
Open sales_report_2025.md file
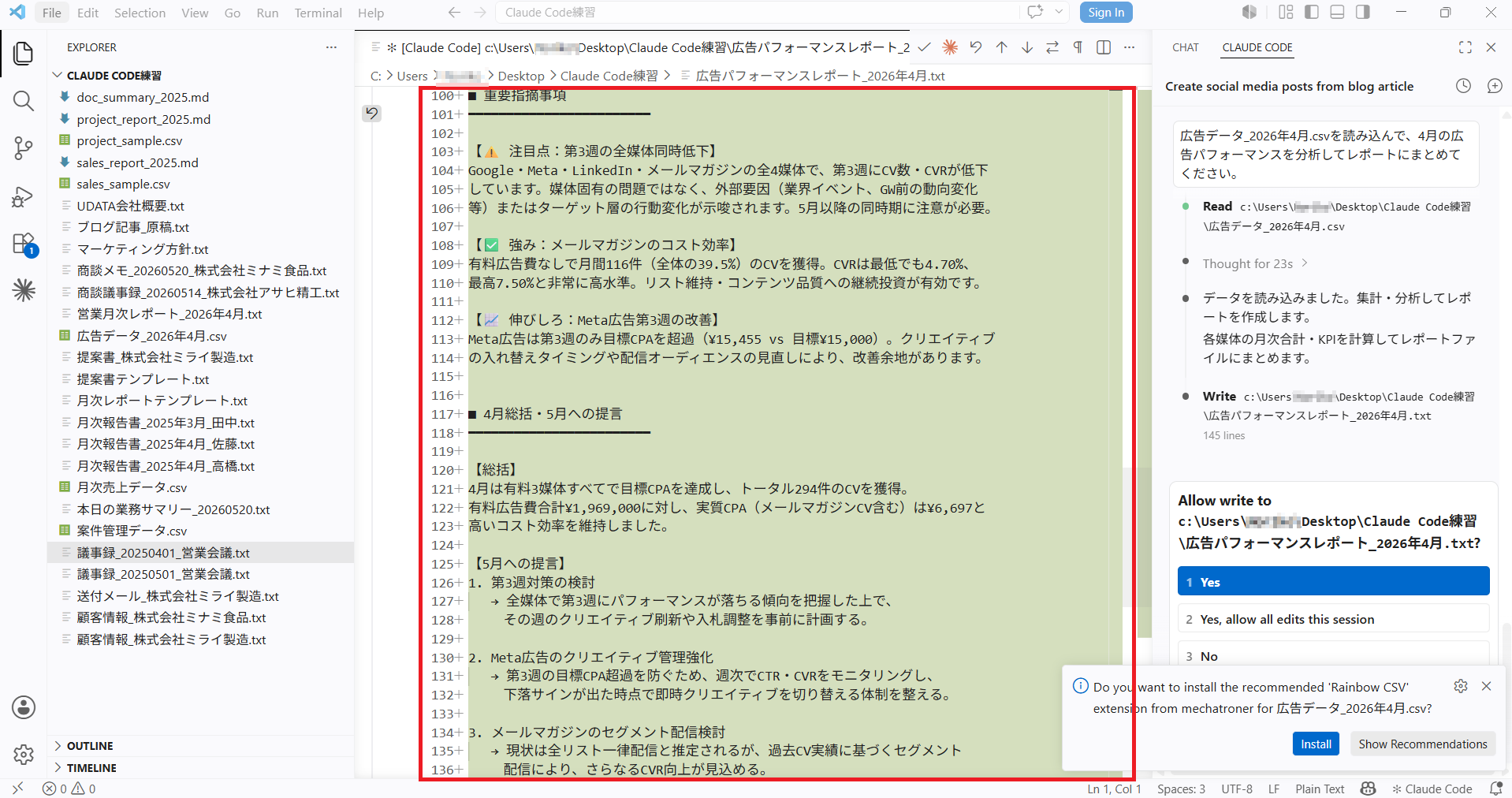tap(137, 162)
